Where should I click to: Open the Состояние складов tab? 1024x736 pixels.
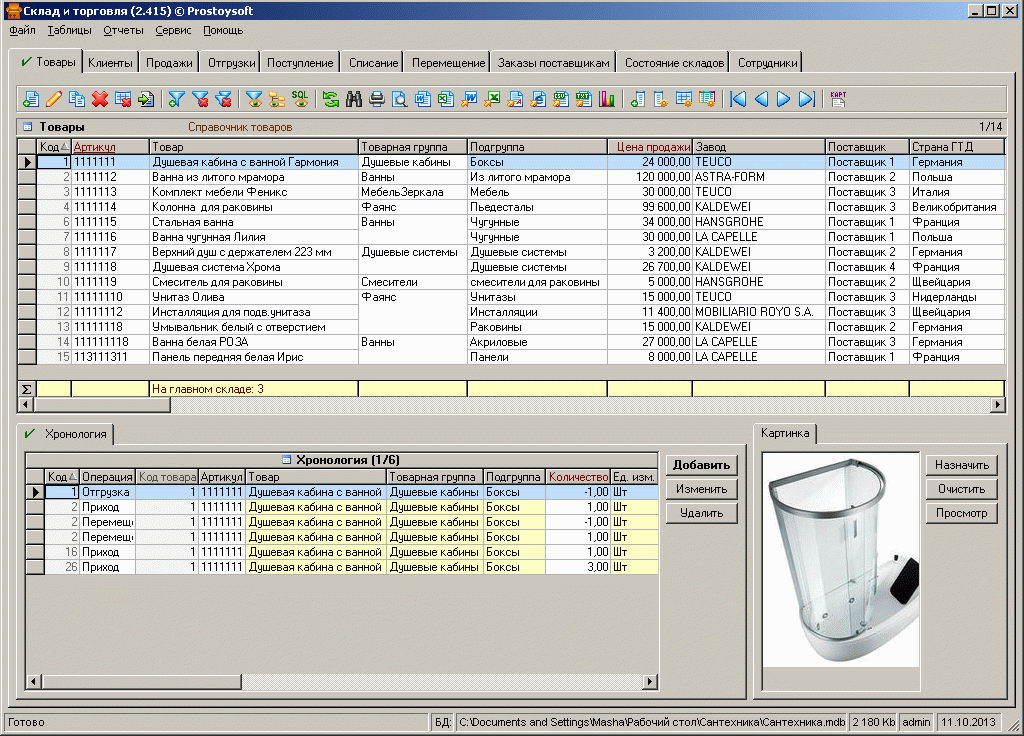click(674, 63)
